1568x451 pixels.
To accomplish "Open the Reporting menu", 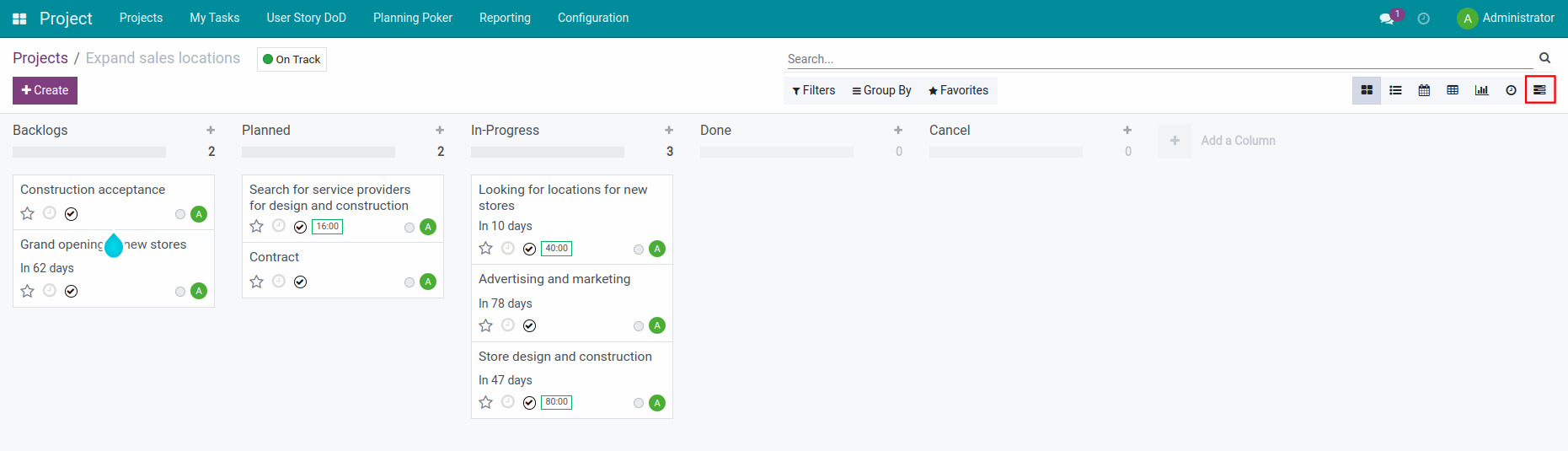I will tap(505, 18).
